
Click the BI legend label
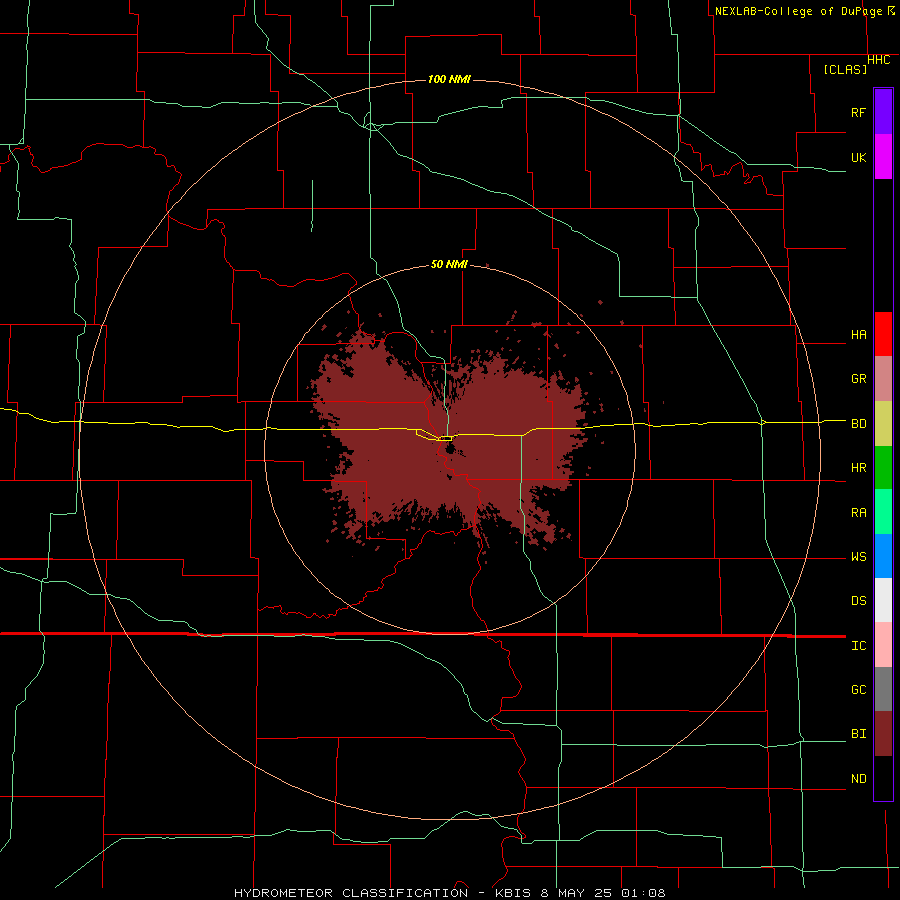click(x=859, y=734)
